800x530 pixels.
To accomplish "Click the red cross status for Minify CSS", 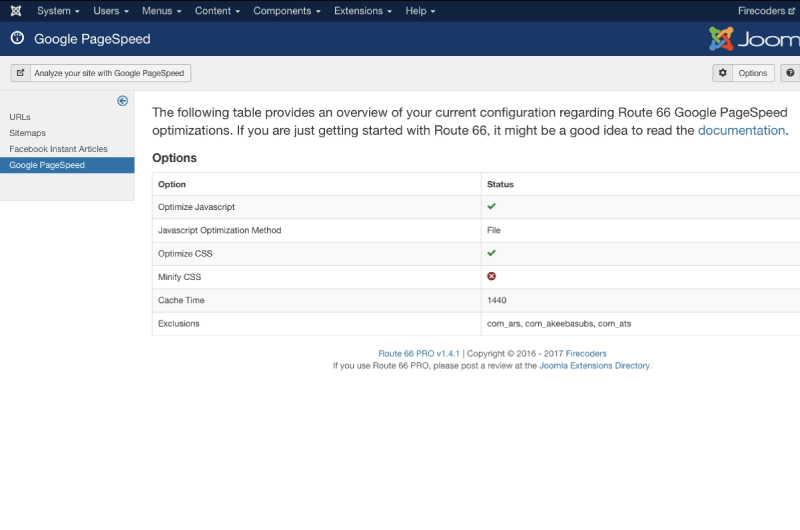I will [491, 276].
